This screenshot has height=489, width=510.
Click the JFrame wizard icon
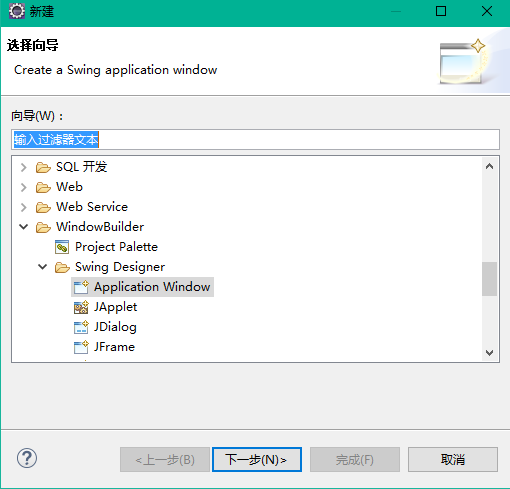pos(81,347)
